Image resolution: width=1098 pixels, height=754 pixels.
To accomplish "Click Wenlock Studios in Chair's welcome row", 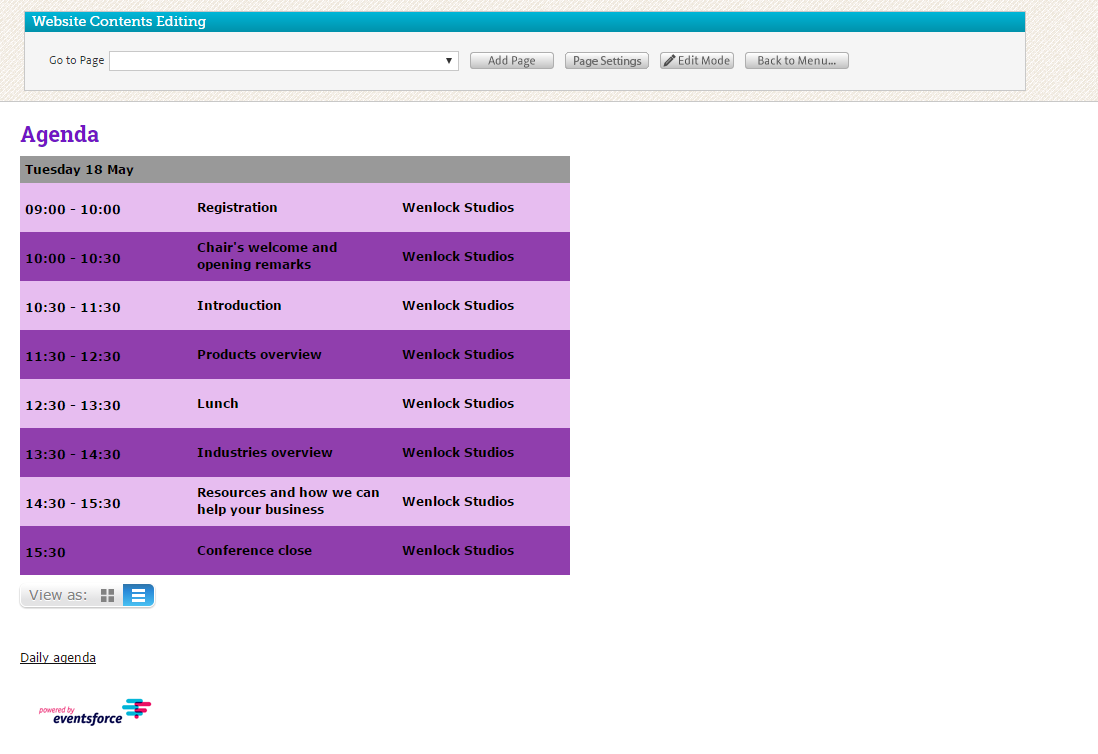I will tap(458, 256).
